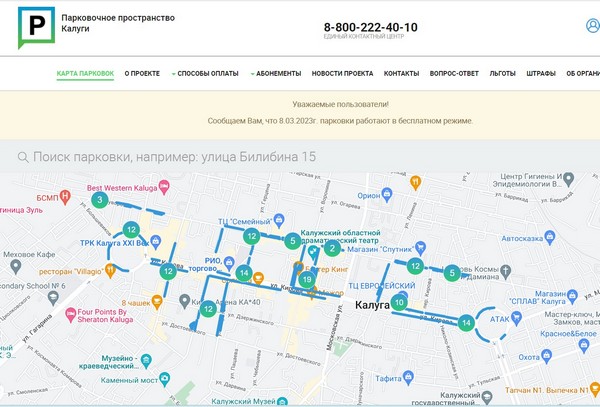Screen dimensions: 600x407
Task: Click Four Points By Sheraton pin
Action: 70,315
